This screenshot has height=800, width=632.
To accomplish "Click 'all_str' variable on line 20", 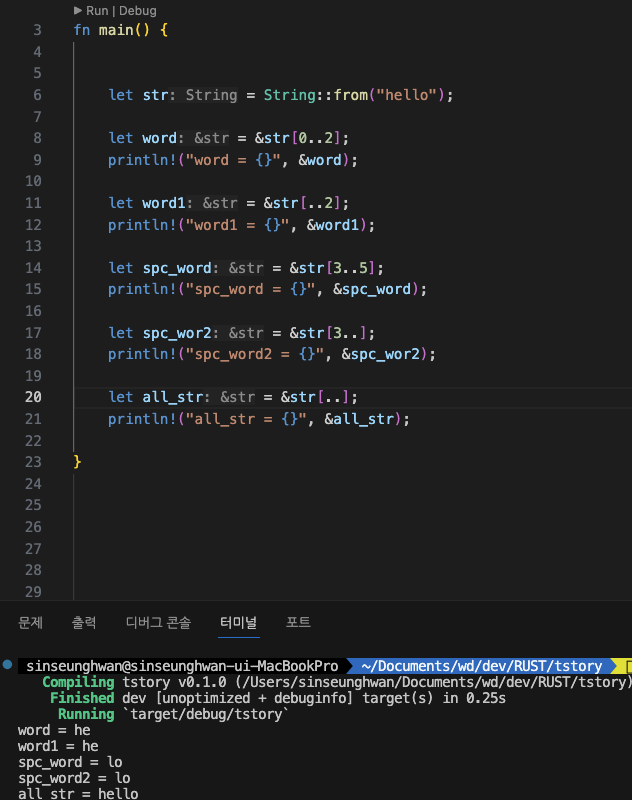I will point(172,397).
